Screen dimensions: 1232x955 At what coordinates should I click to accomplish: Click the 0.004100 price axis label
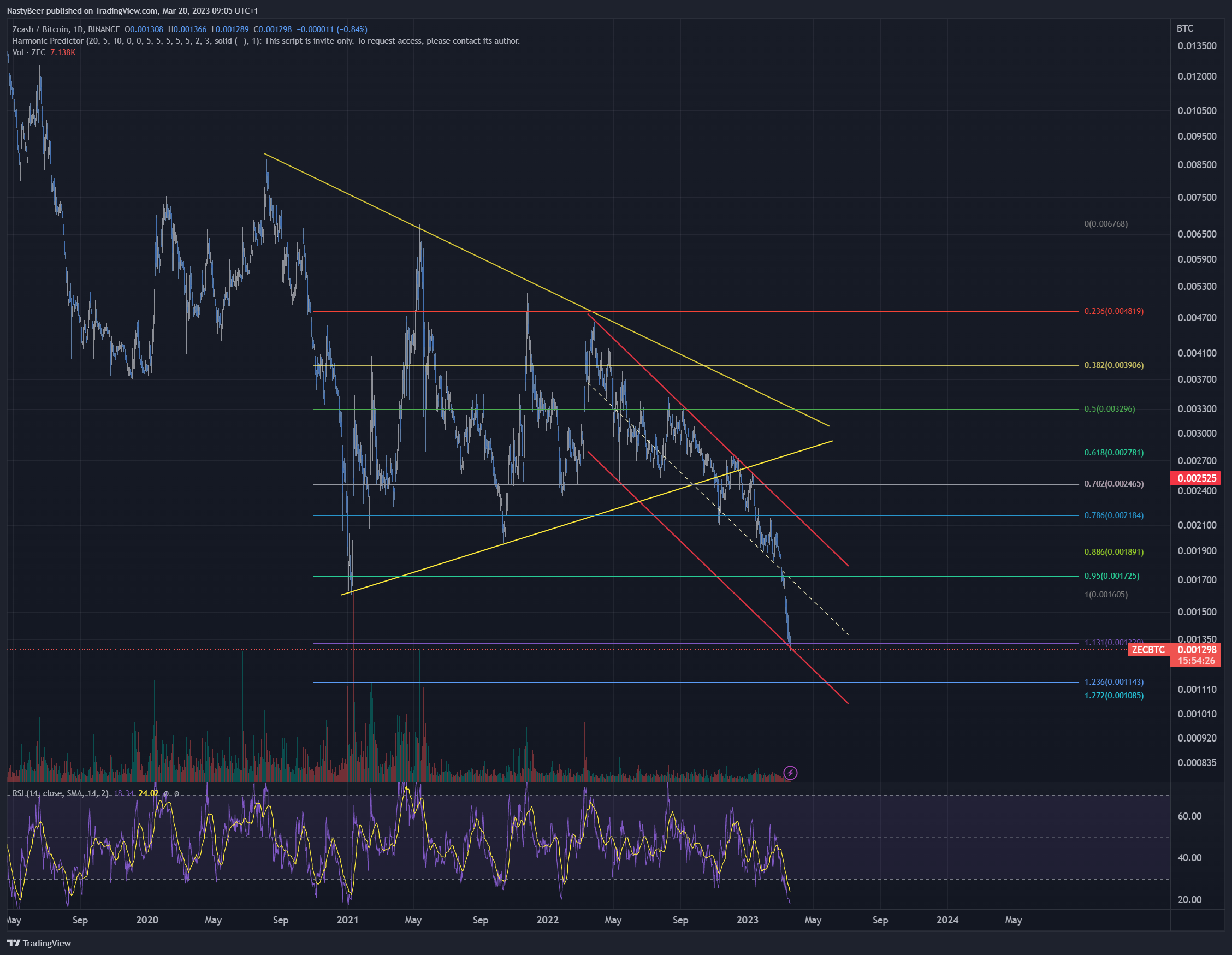tap(1197, 354)
